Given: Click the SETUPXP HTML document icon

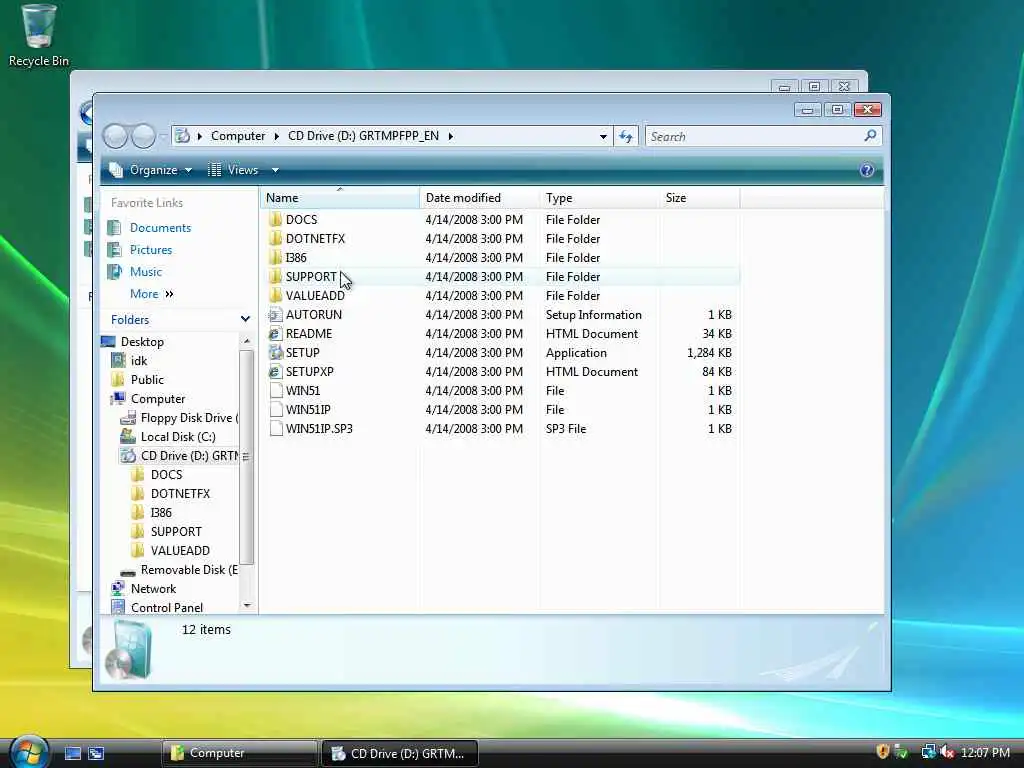Looking at the screenshot, I should (275, 371).
